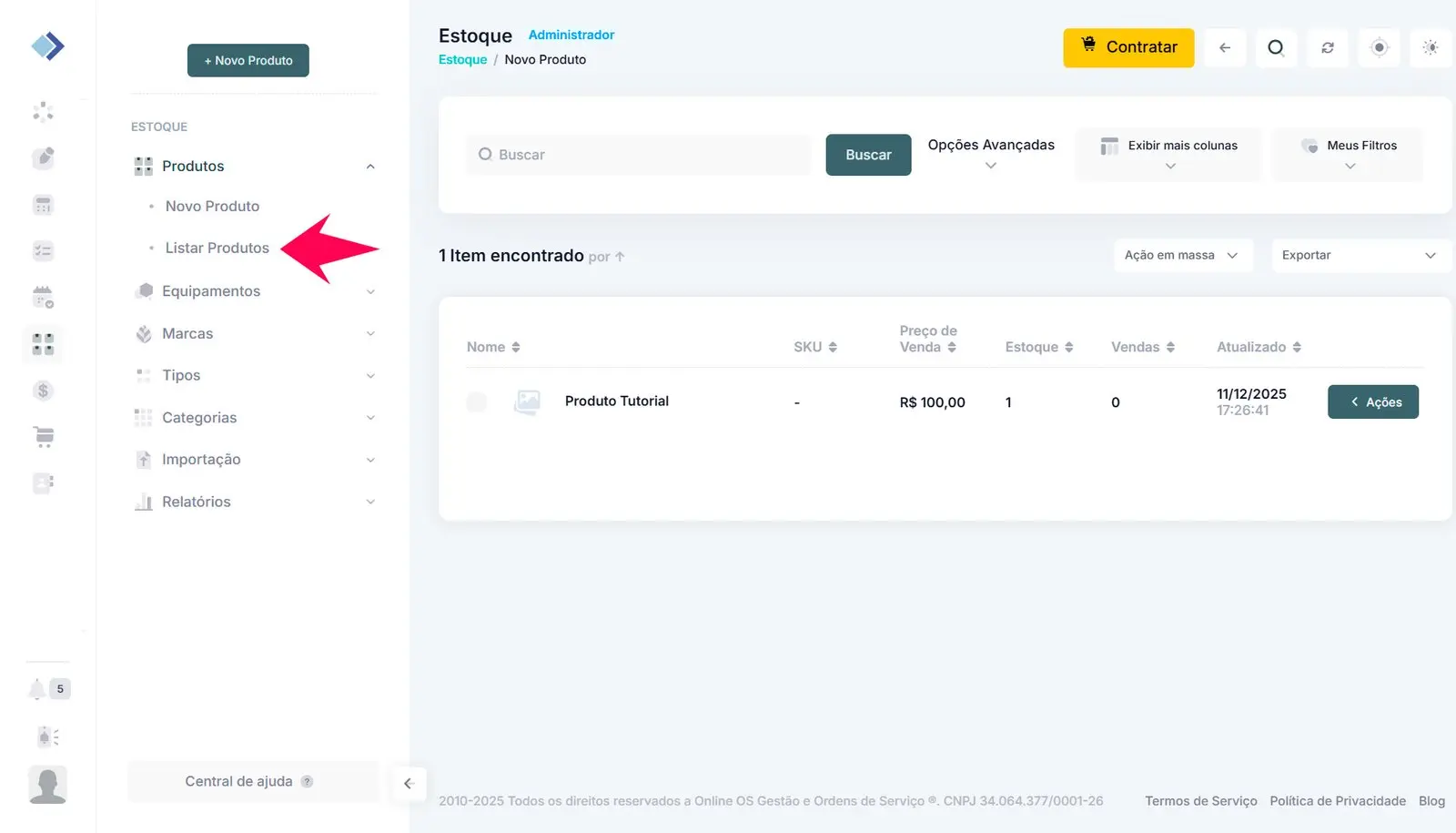Open the checklist tasks icon in sidebar

click(x=43, y=250)
